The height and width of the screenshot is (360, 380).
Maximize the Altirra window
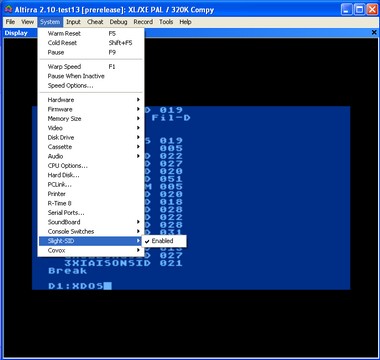pyautogui.click(x=360, y=9)
